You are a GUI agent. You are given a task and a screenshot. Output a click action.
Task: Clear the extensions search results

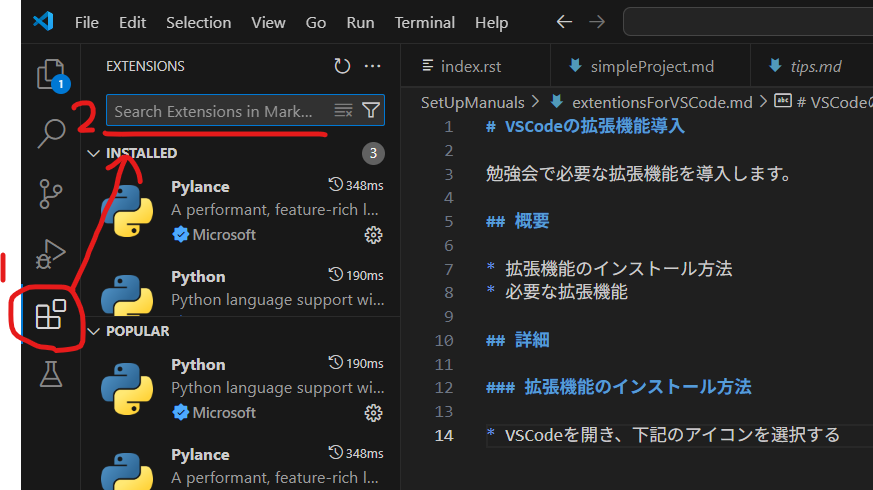point(343,111)
